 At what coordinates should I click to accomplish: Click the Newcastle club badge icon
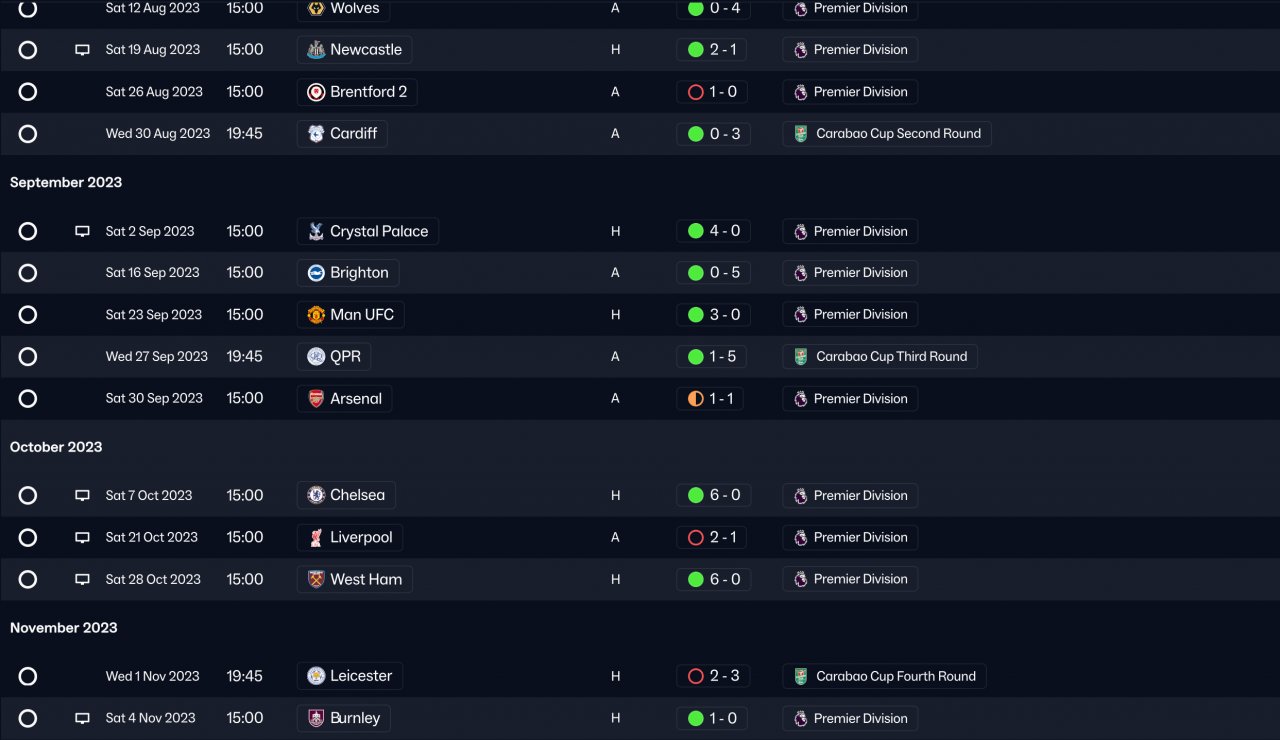[315, 50]
